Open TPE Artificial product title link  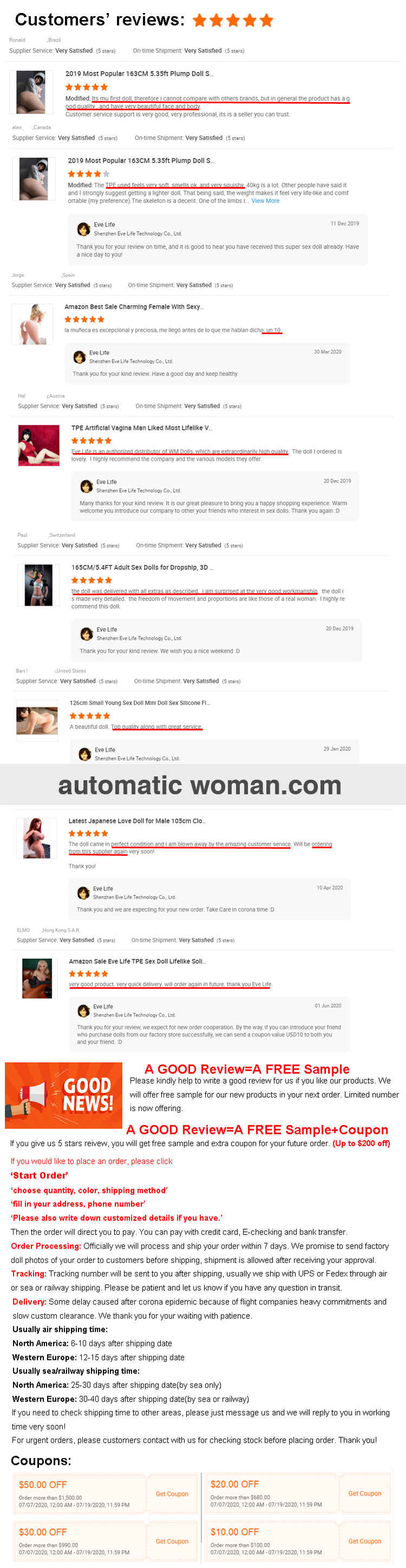(x=142, y=428)
